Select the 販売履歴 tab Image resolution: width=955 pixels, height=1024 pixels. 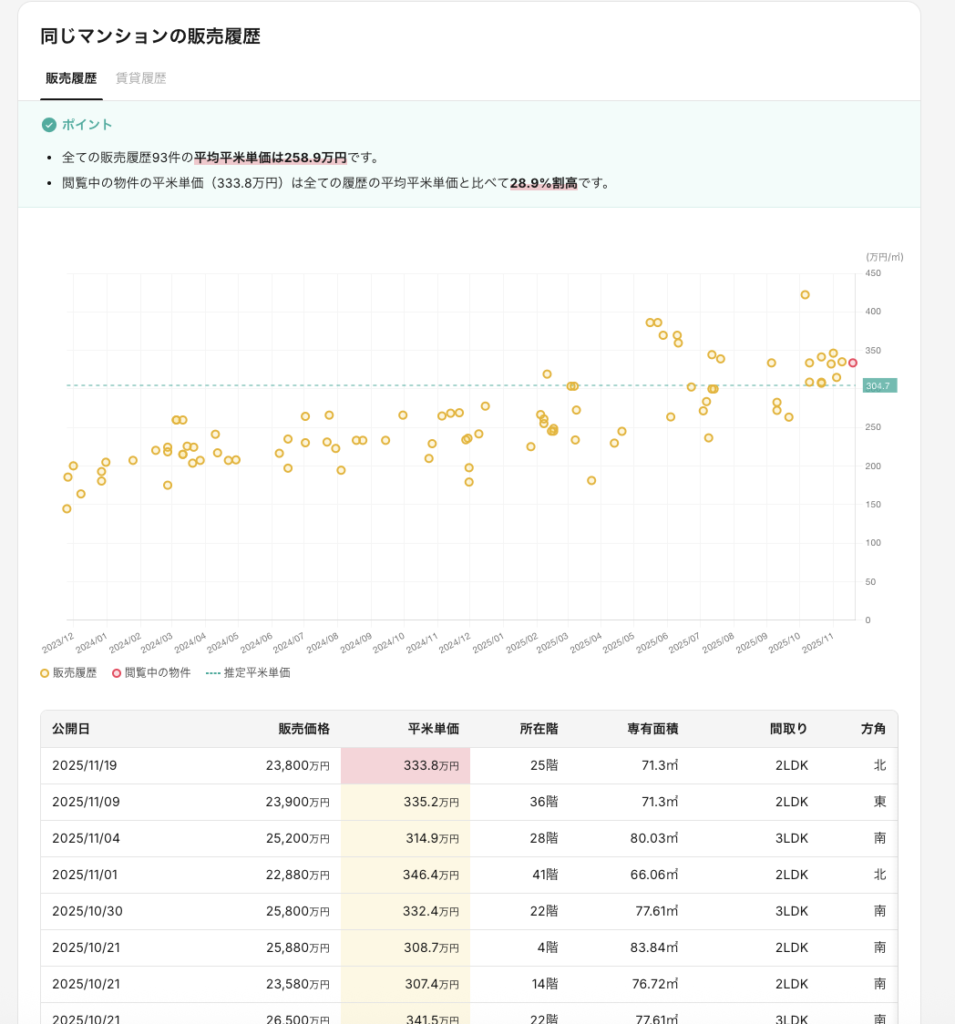coord(71,78)
